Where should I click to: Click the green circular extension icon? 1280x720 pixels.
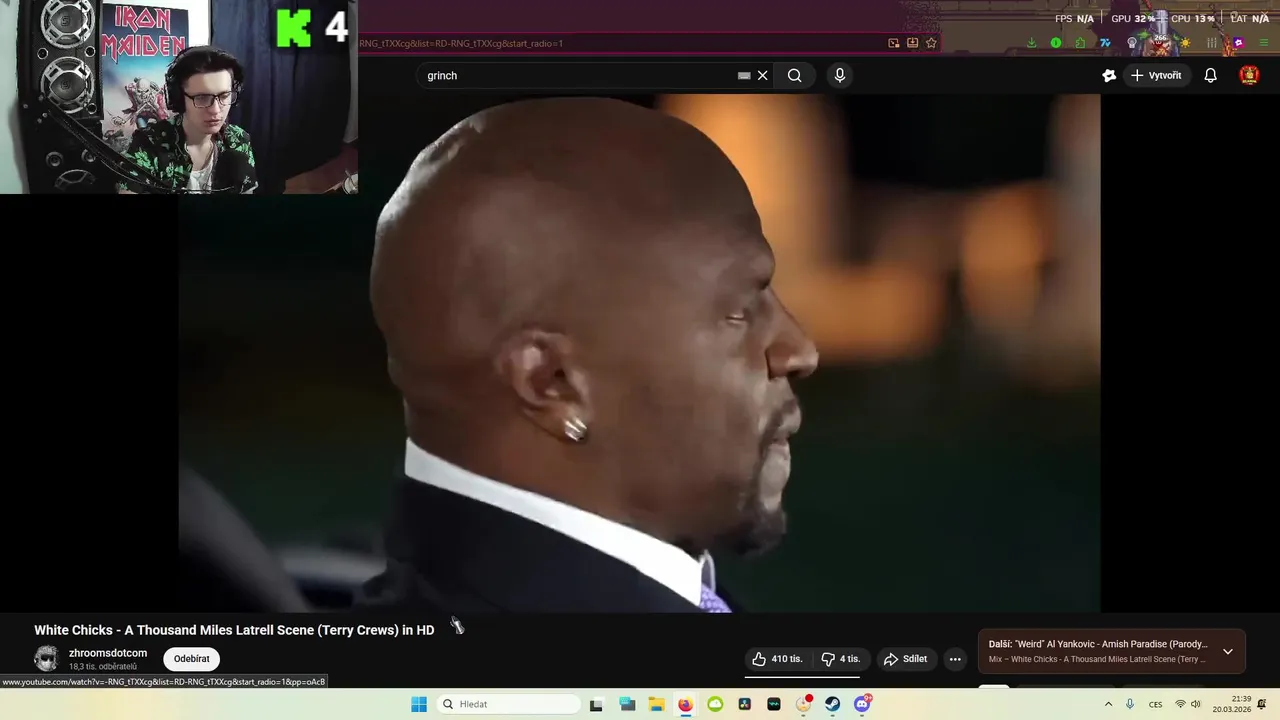tap(1056, 43)
